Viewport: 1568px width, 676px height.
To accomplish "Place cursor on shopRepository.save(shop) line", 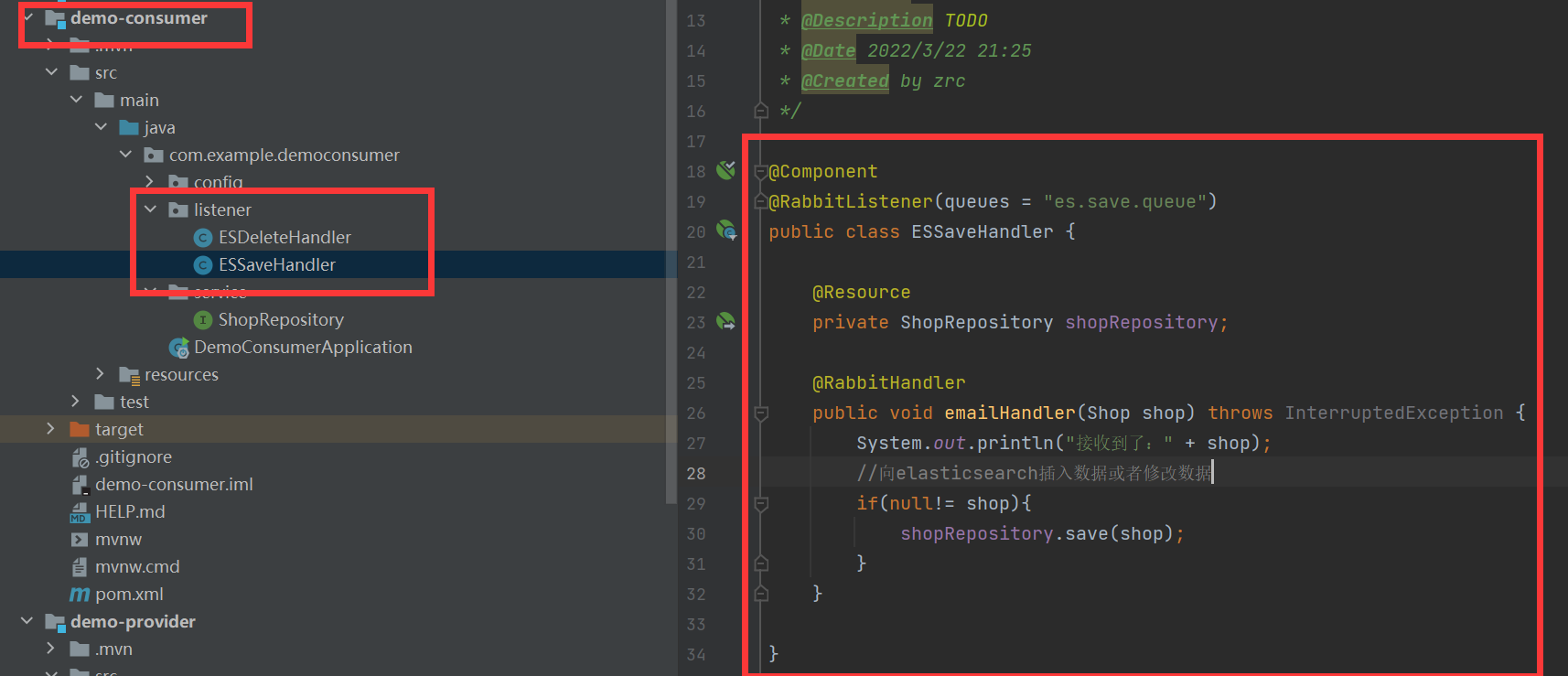I will (1042, 533).
